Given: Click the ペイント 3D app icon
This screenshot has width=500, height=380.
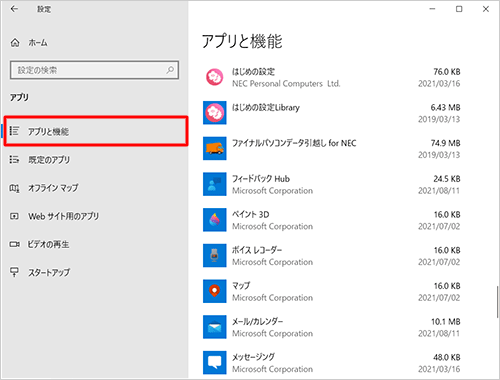Looking at the screenshot, I should point(215,220).
